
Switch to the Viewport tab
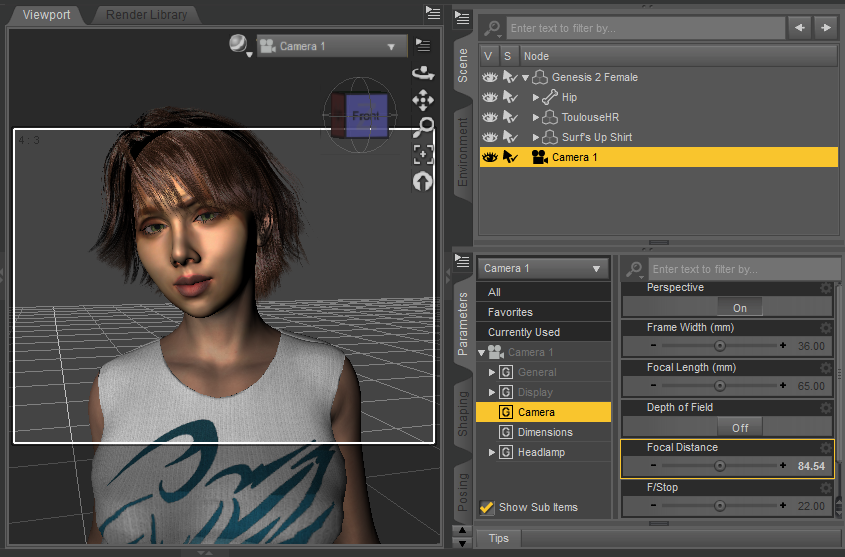coord(46,15)
